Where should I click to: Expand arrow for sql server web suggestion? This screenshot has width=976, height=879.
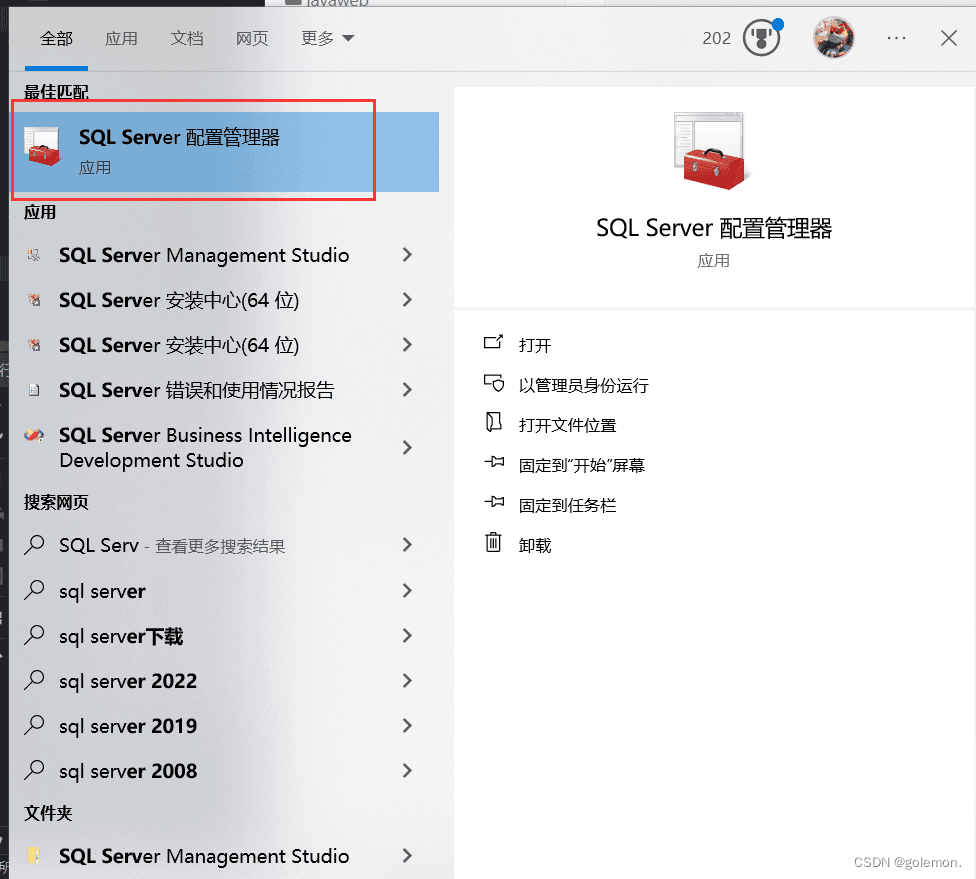tap(407, 590)
